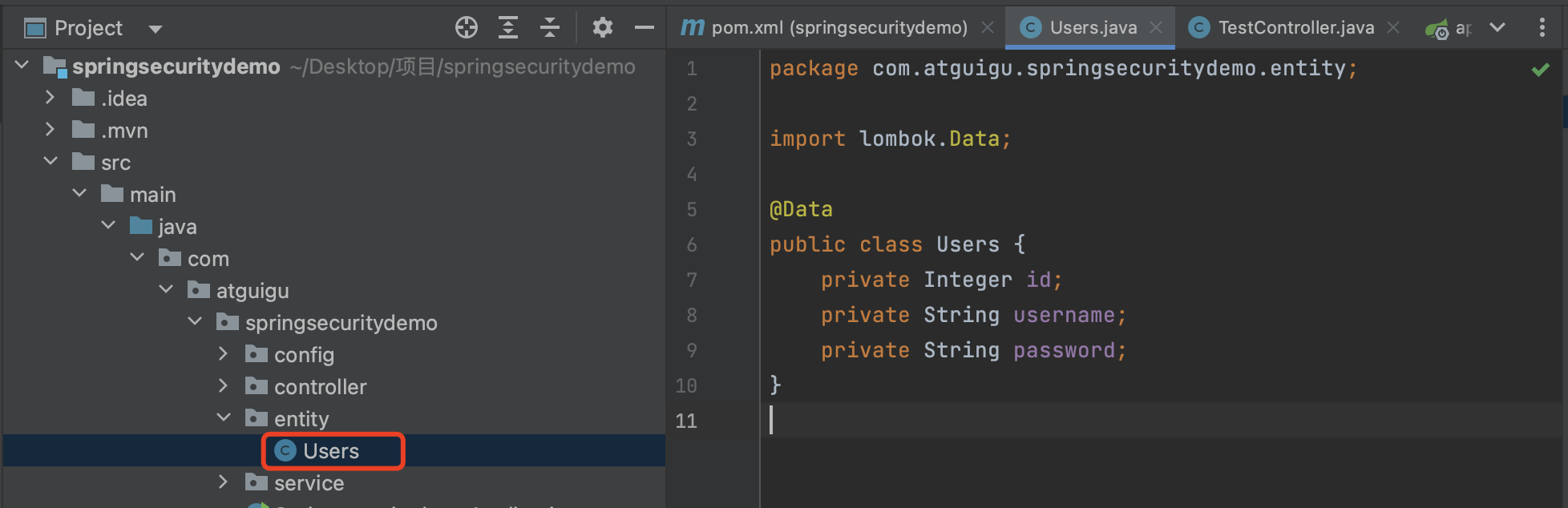Expand the config package

(x=223, y=354)
